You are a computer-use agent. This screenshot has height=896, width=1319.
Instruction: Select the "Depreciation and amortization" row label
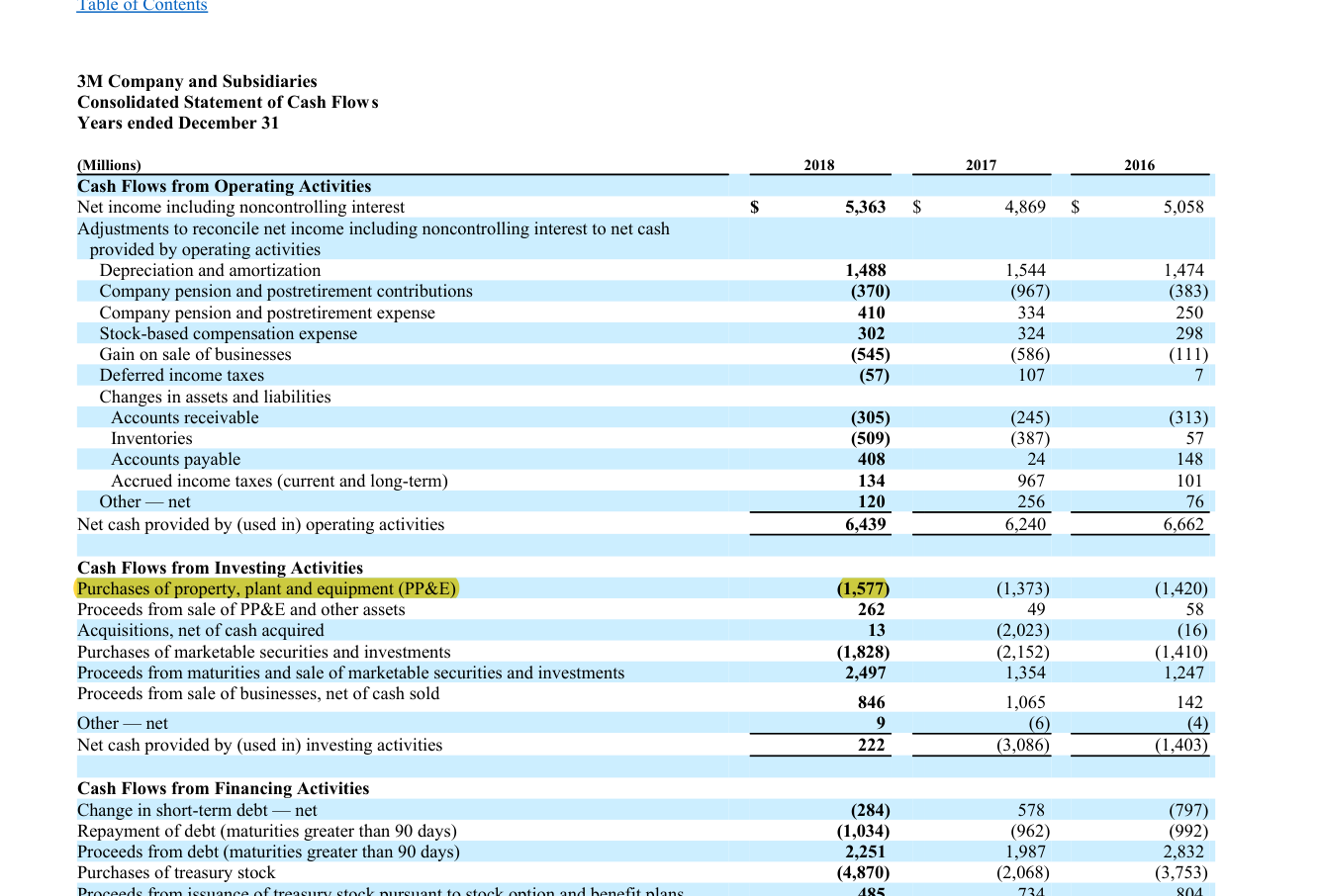[x=210, y=270]
